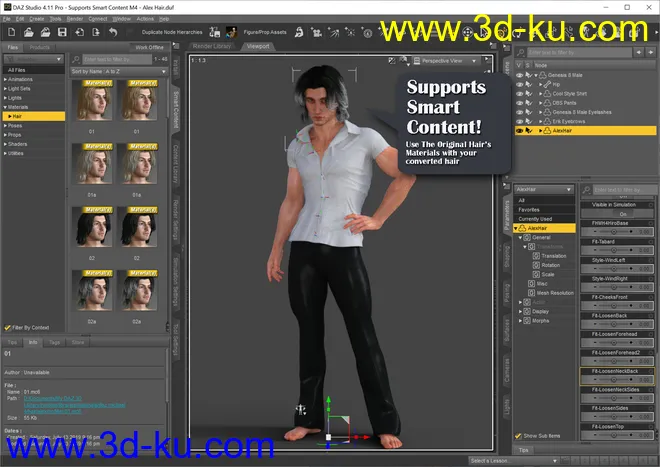The image size is (660, 467).
Task: Adjust the Fit-LoosenNeckBack slider
Action: click(615, 379)
